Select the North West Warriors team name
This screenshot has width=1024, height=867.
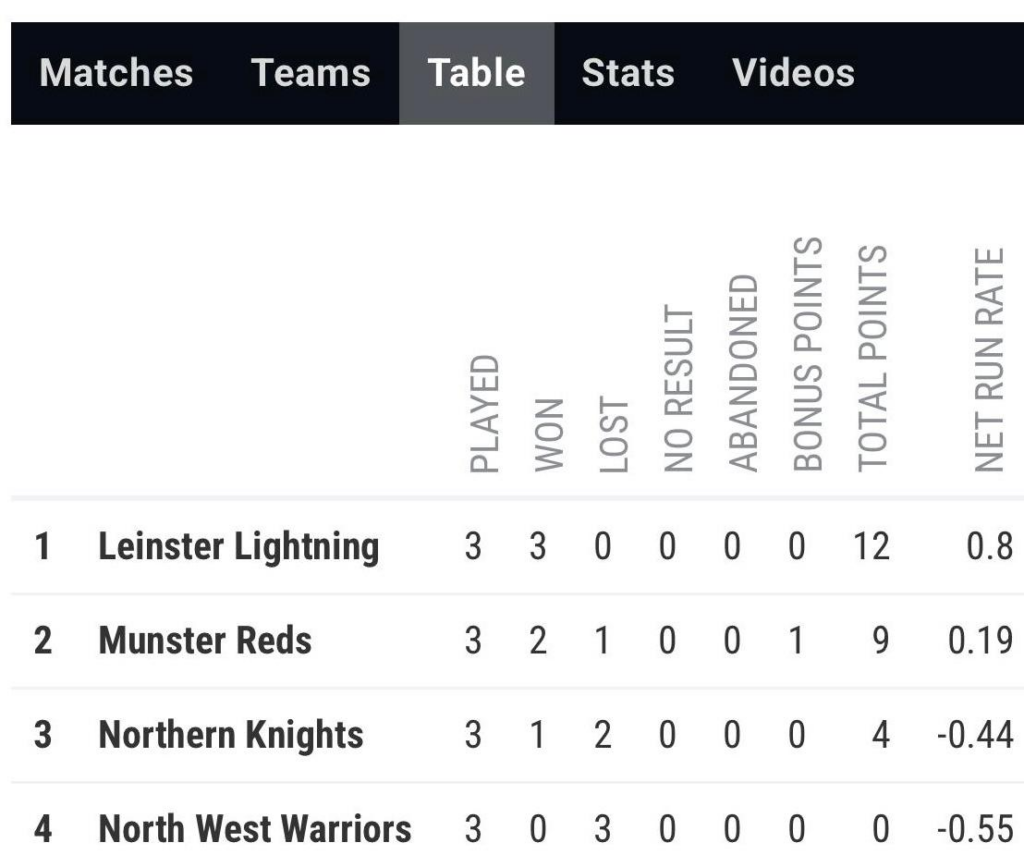(x=255, y=829)
